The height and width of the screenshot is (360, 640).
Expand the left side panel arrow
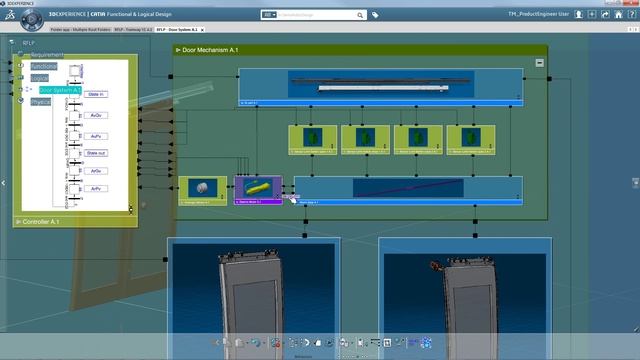pos(3,183)
